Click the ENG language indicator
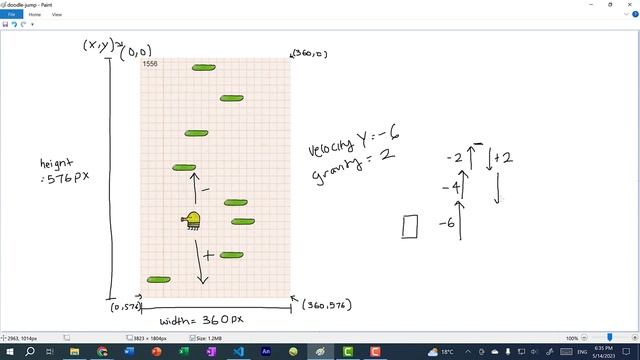Viewport: 640px width, 360px height. pos(582,351)
